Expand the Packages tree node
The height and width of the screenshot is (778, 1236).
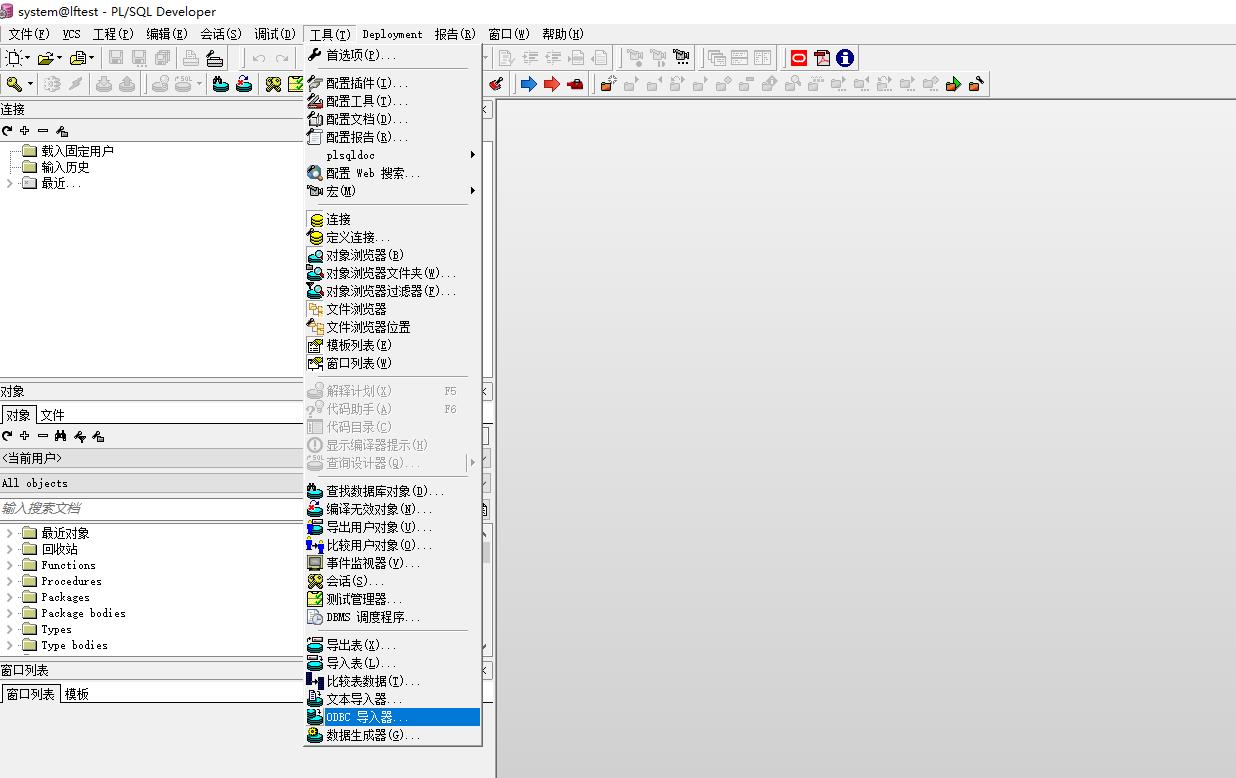pos(10,597)
